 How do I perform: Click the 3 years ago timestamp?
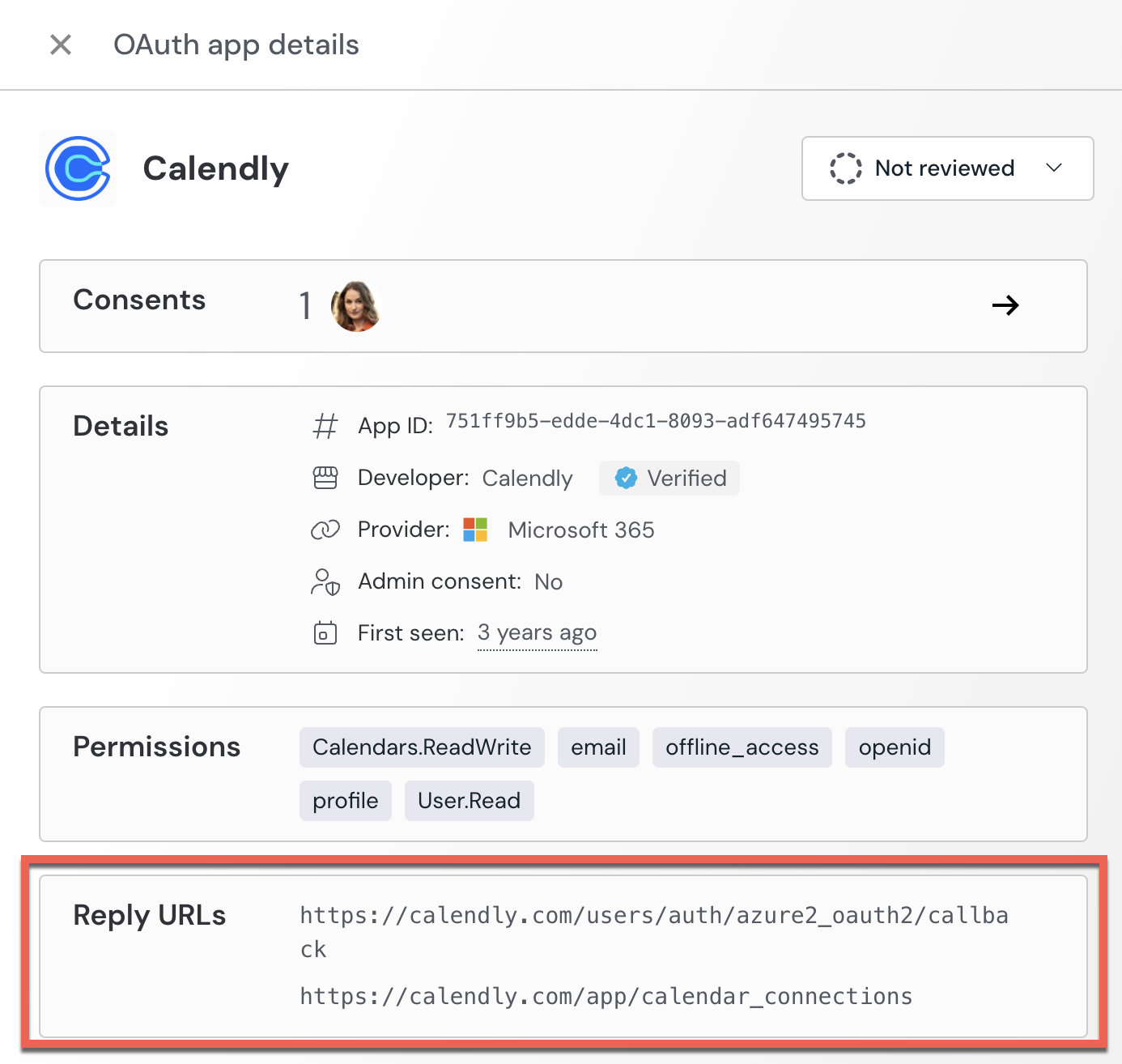pyautogui.click(x=538, y=632)
